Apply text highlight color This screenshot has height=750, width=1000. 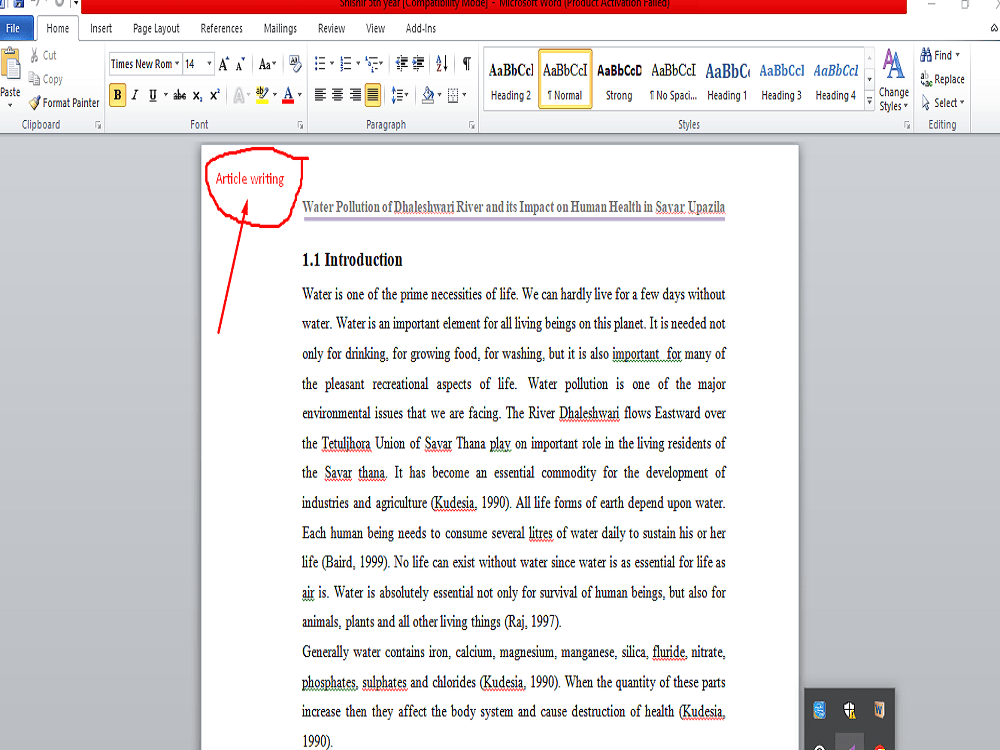pyautogui.click(x=263, y=95)
